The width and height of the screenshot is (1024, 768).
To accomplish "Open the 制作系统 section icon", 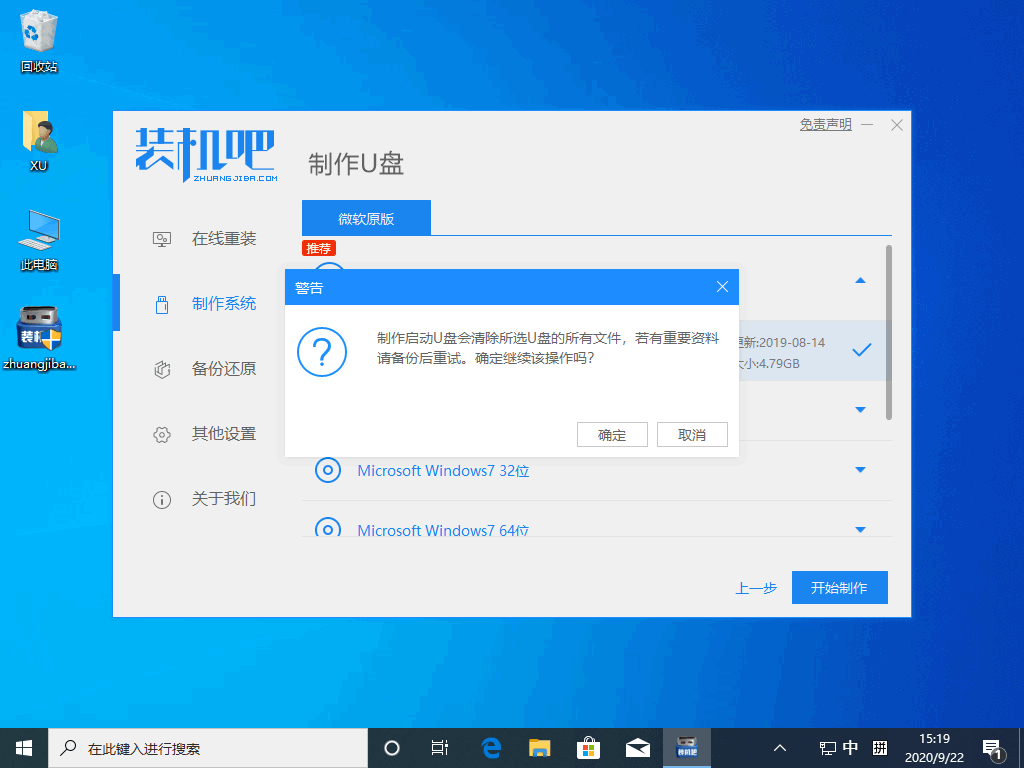I will point(162,303).
